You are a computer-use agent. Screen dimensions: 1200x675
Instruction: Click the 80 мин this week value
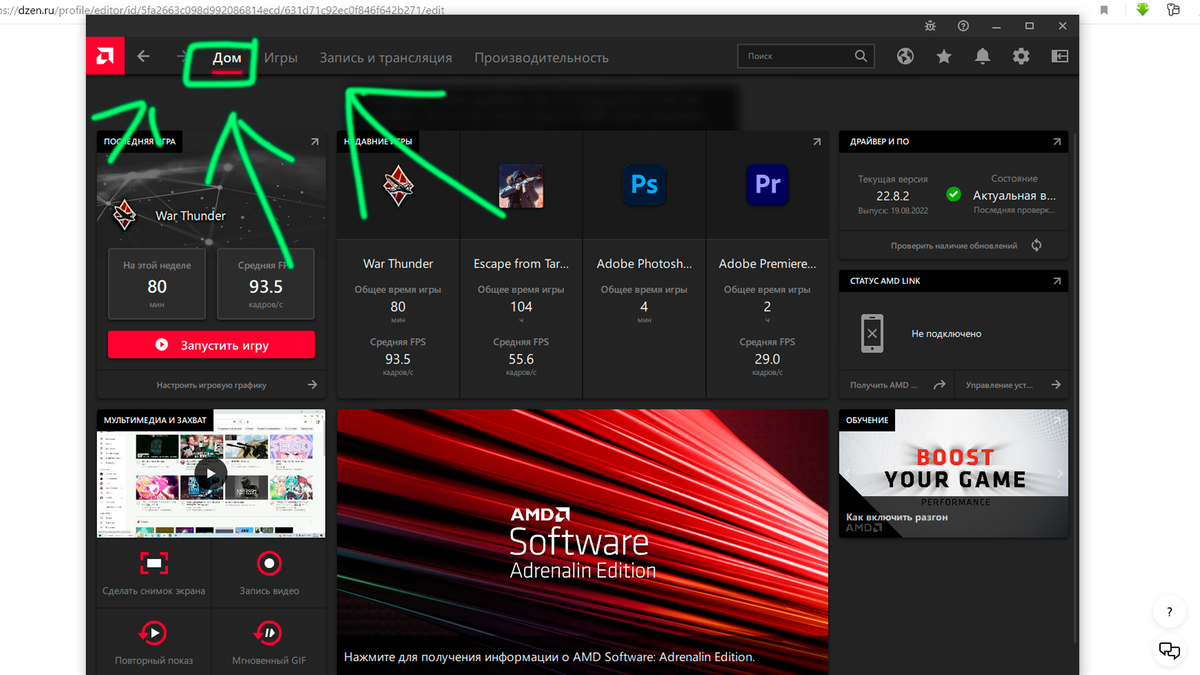[x=157, y=286]
